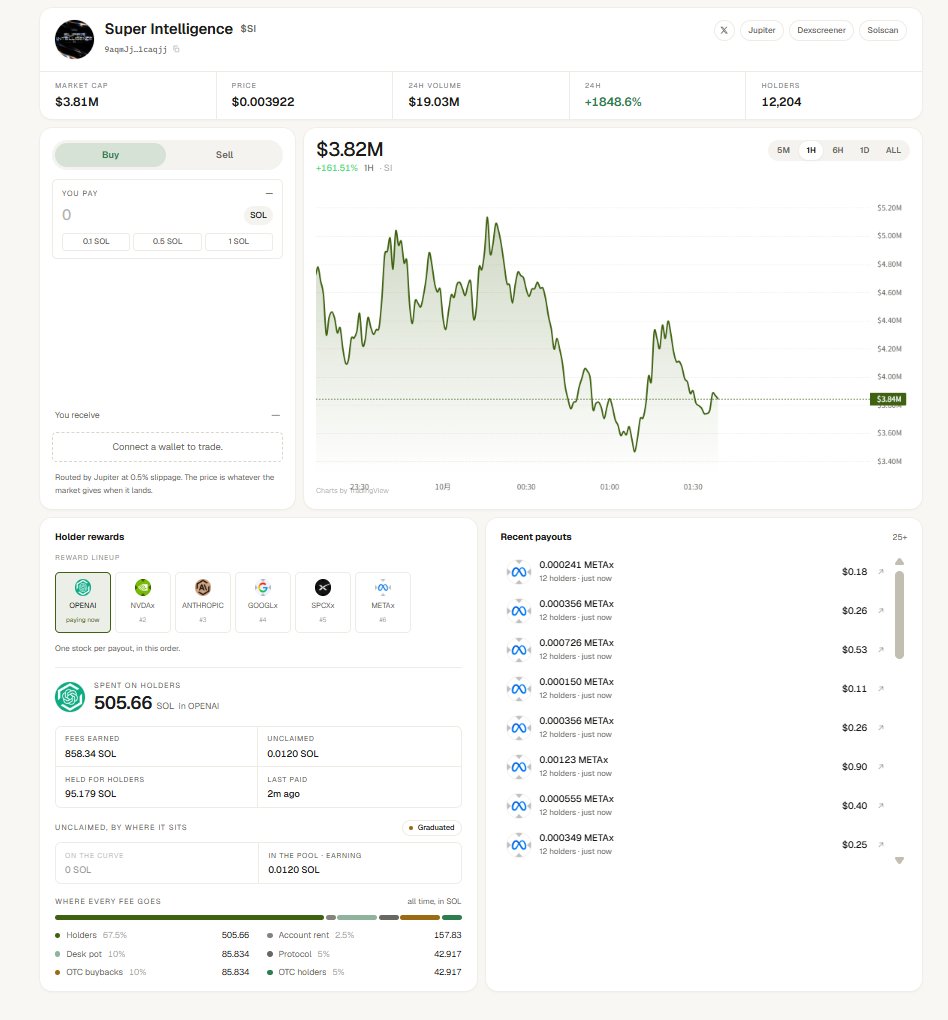Click the +1848.6% 24H change value
This screenshot has width=948, height=1020.
[613, 101]
